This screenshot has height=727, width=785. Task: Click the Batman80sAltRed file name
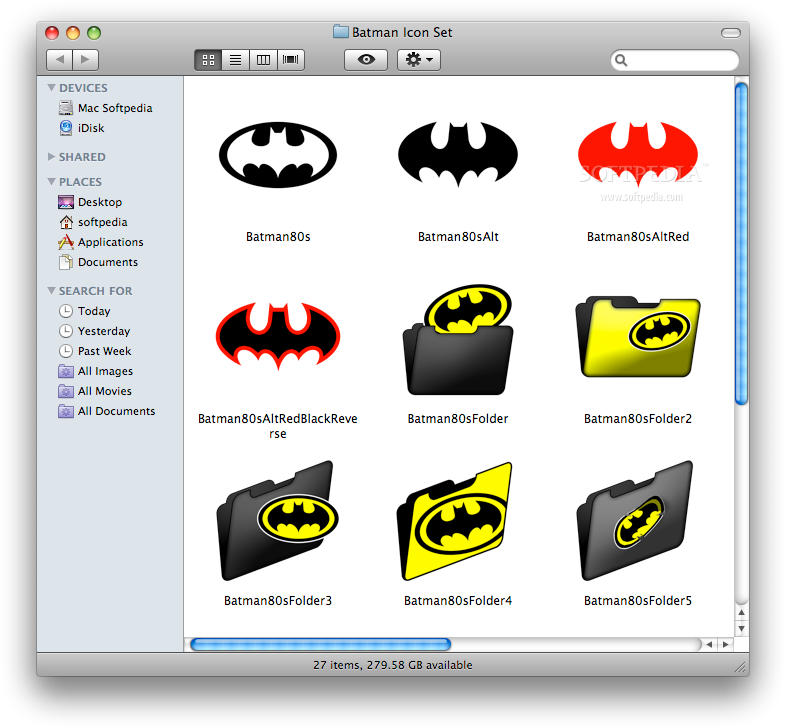point(638,237)
